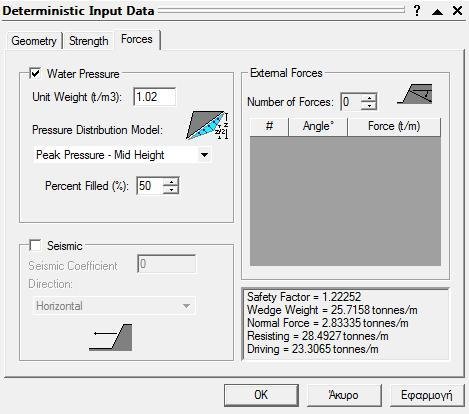
Task: Increase the Percent Filled value
Action: click(x=171, y=182)
